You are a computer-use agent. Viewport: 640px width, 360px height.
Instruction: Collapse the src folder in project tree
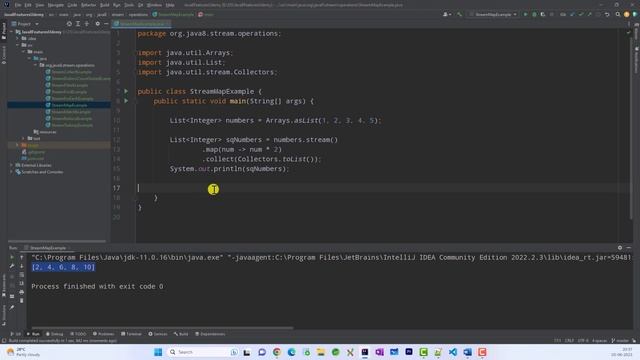tap(18, 45)
